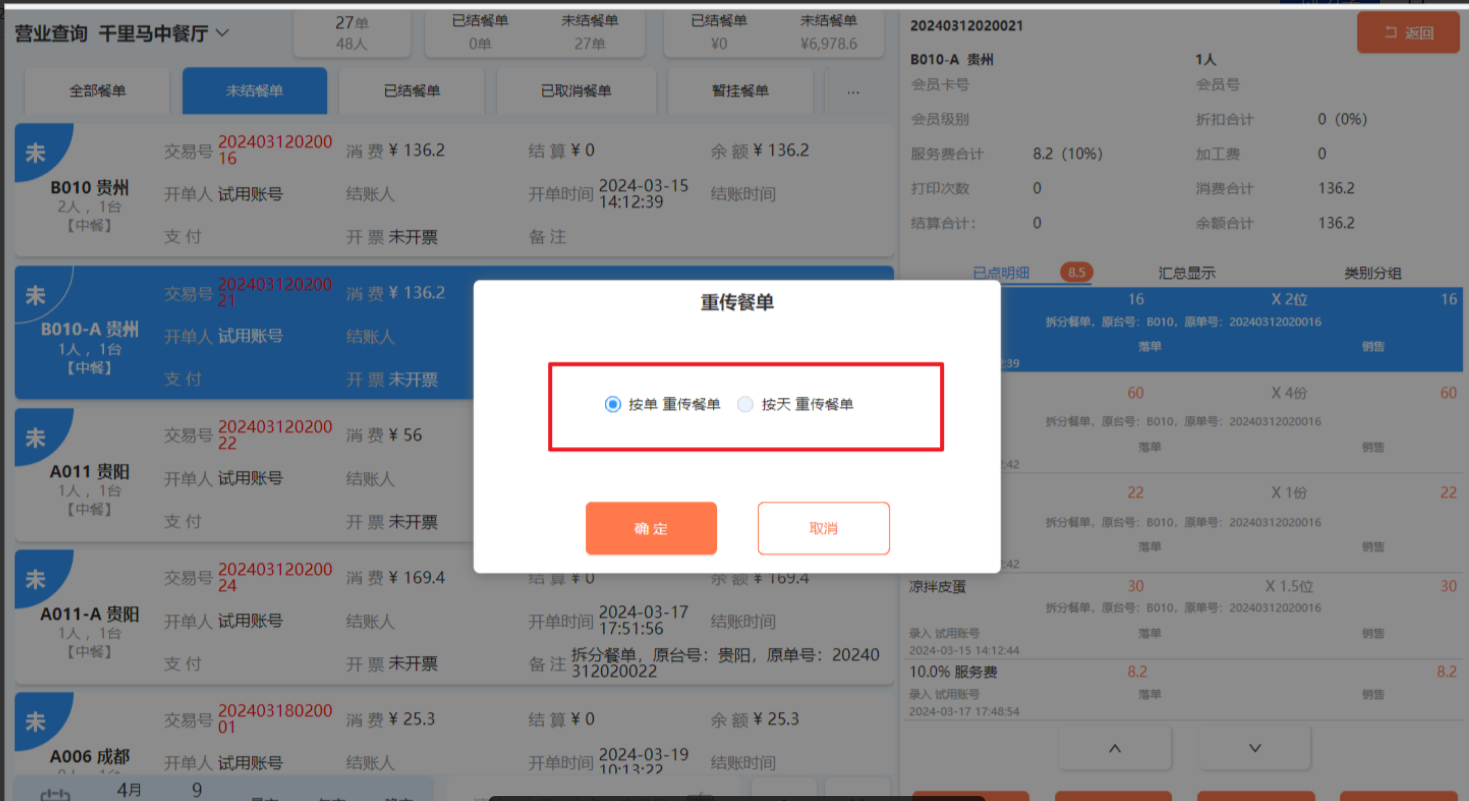The image size is (1469, 801).
Task: Click the scroll down arrow button
Action: coord(1255,748)
